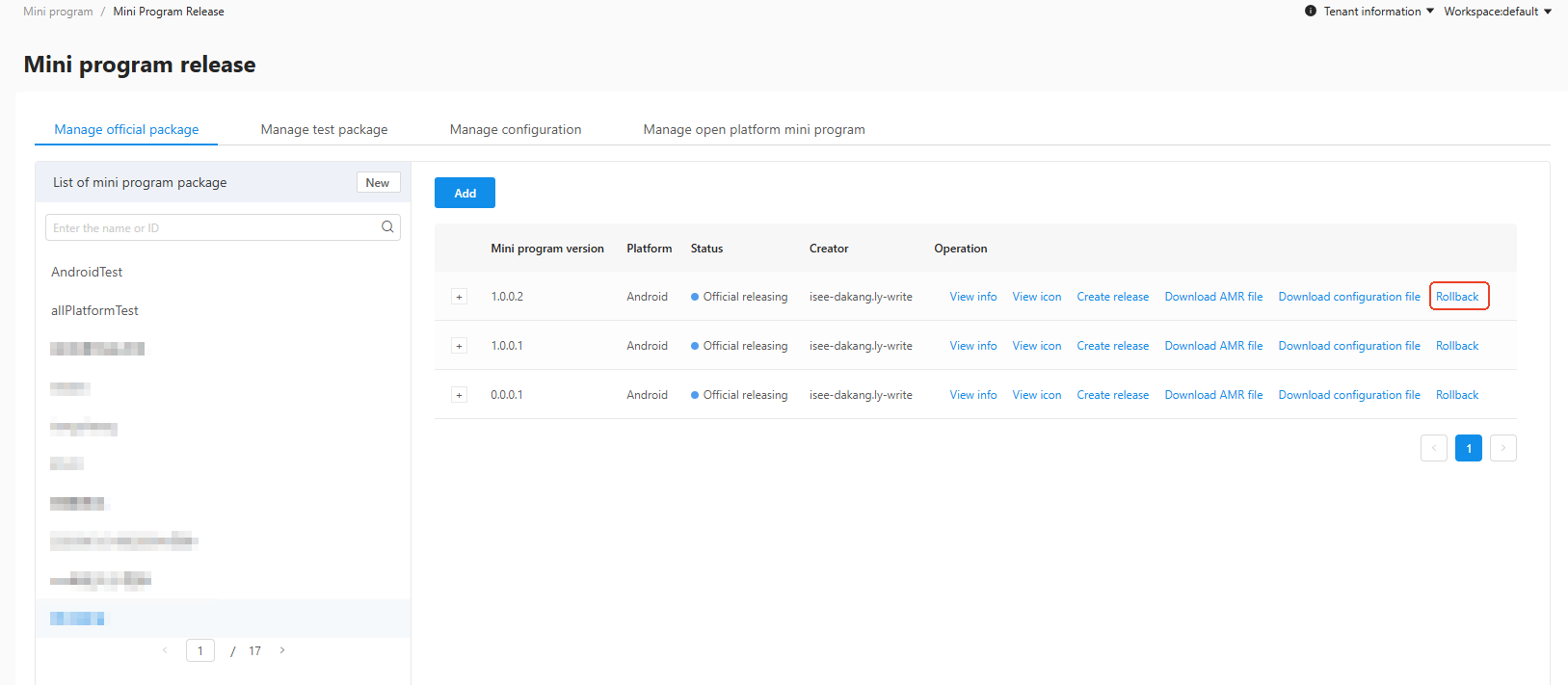The height and width of the screenshot is (685, 1568).
Task: Click the search magnifier icon
Action: pyautogui.click(x=387, y=227)
